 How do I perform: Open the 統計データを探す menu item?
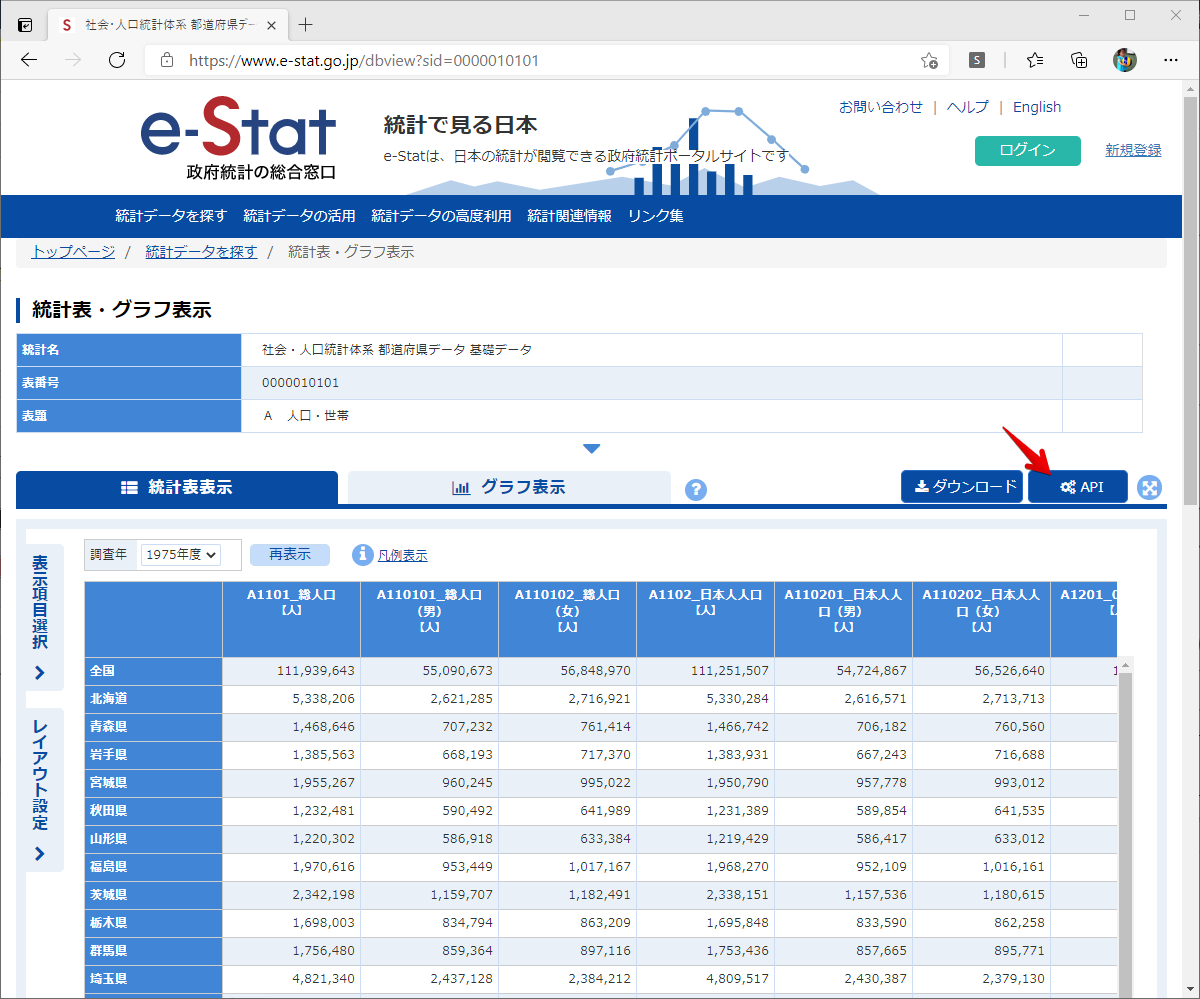172,216
